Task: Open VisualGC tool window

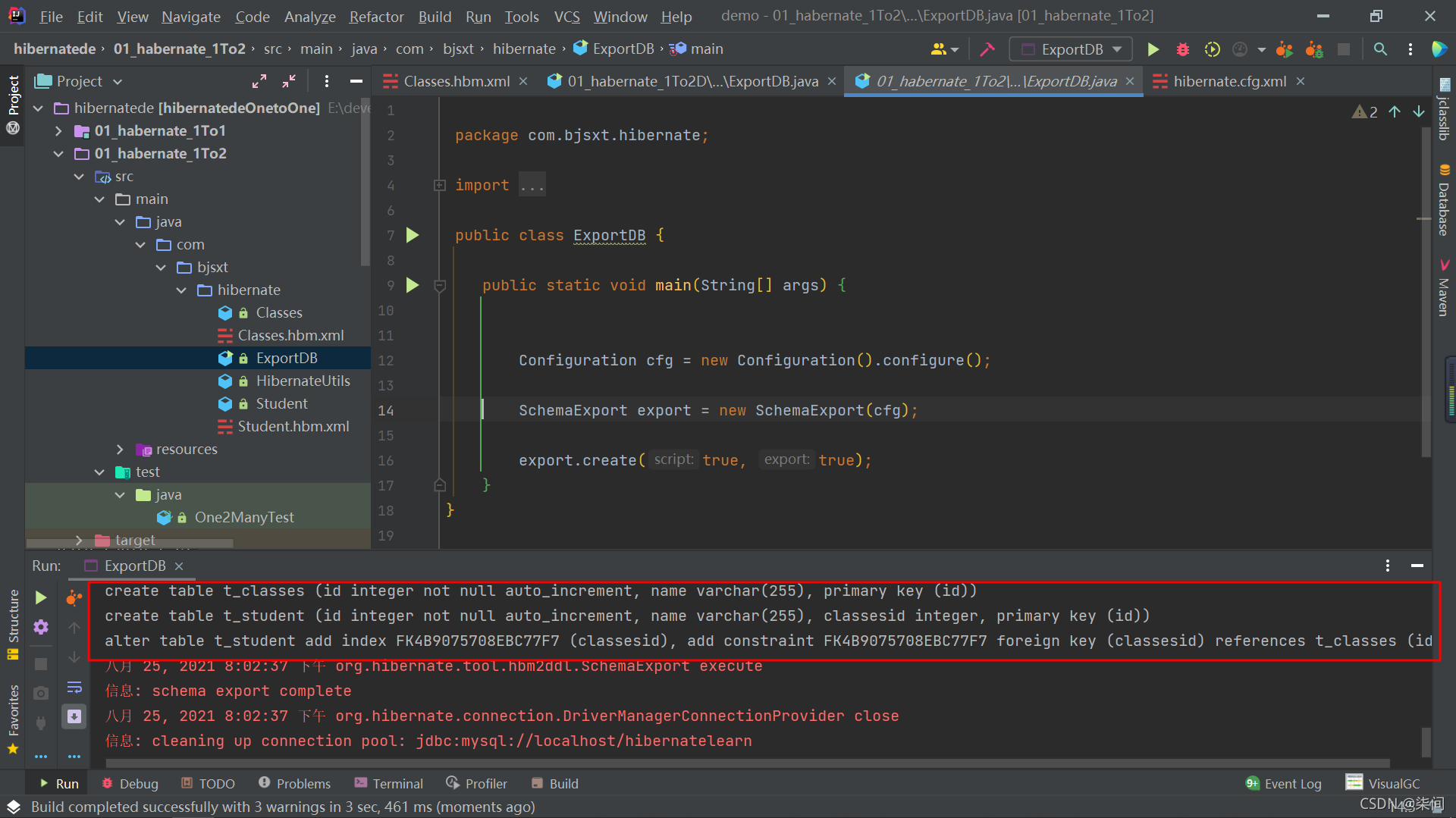Action: point(1382,783)
